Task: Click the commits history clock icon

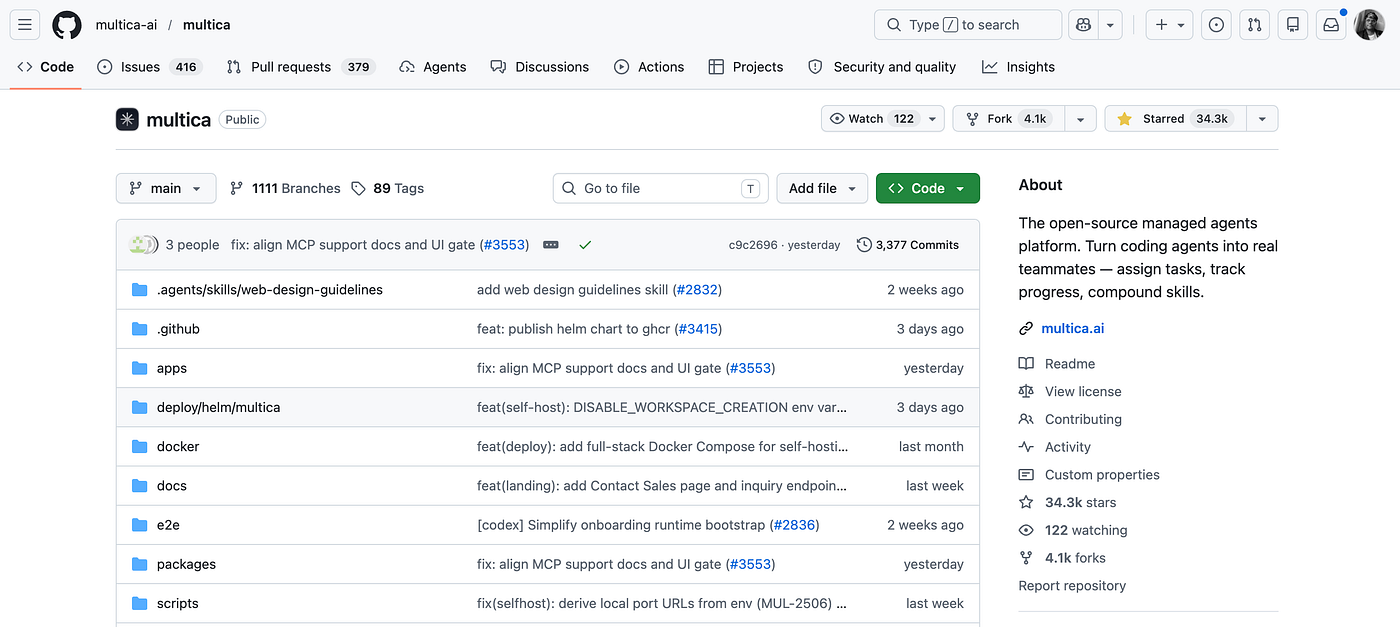Action: 864,245
